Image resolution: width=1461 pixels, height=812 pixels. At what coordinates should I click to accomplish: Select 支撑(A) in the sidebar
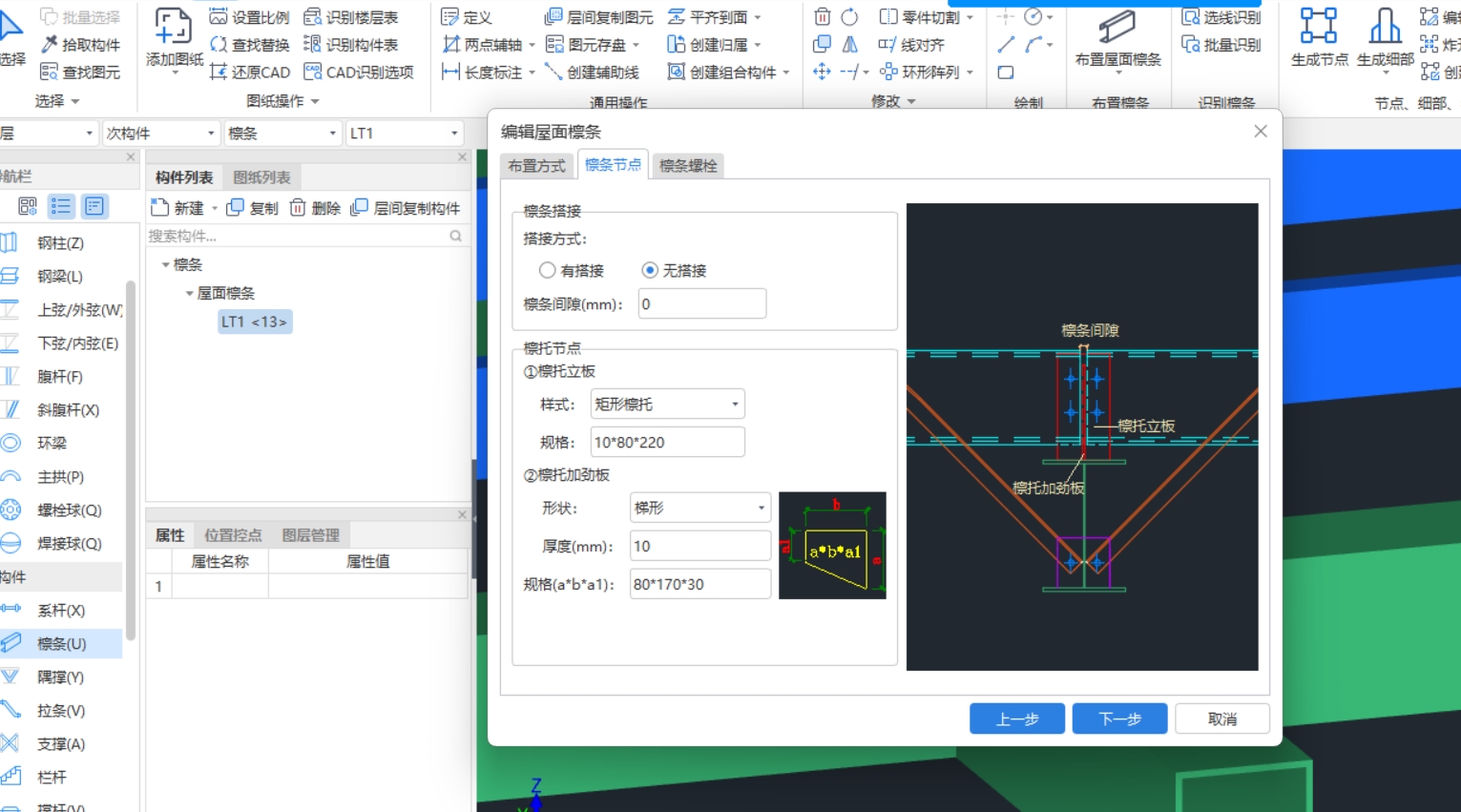[61, 744]
